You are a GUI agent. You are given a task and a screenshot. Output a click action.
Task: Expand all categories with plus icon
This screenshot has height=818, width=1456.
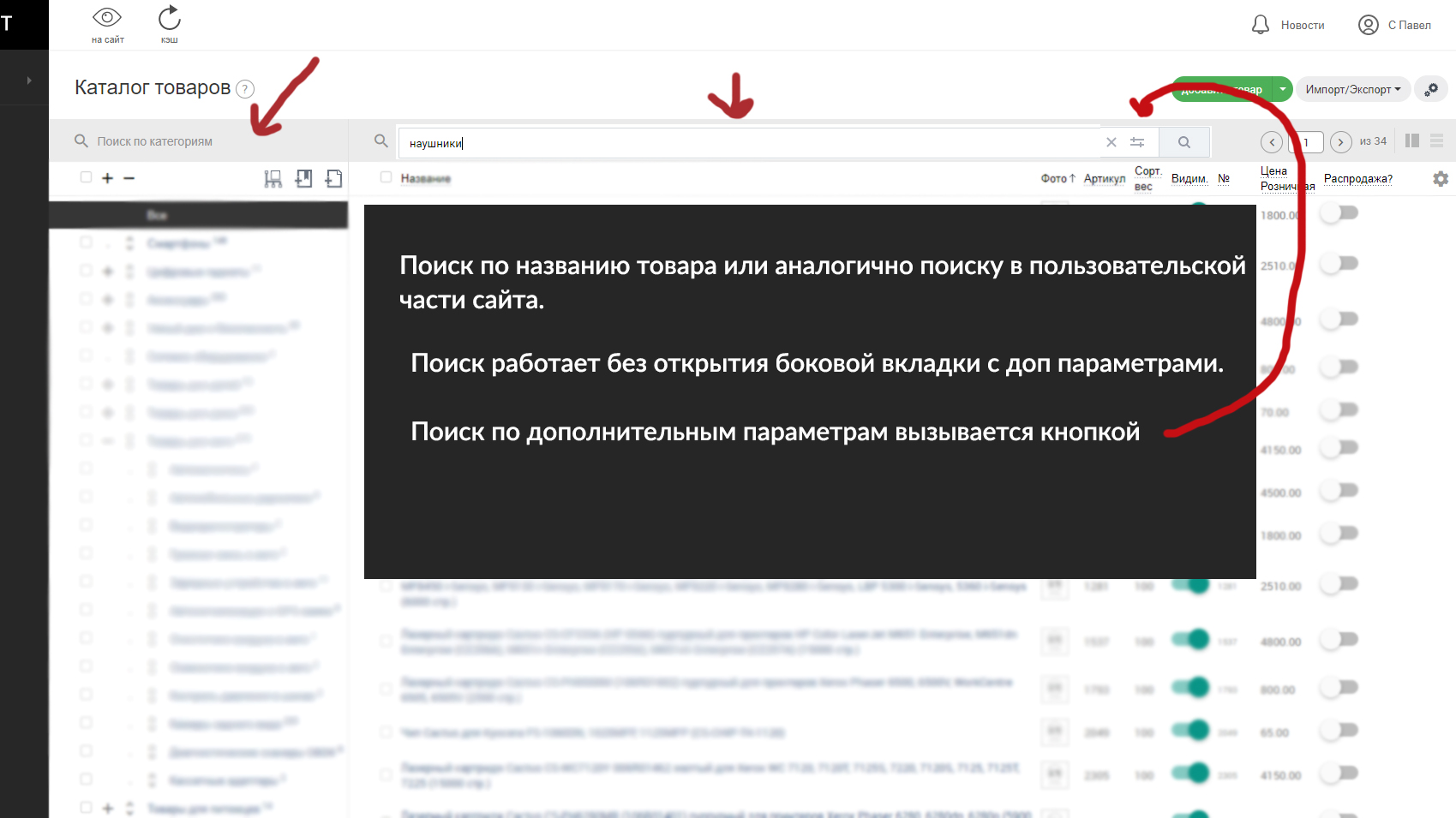coord(107,178)
